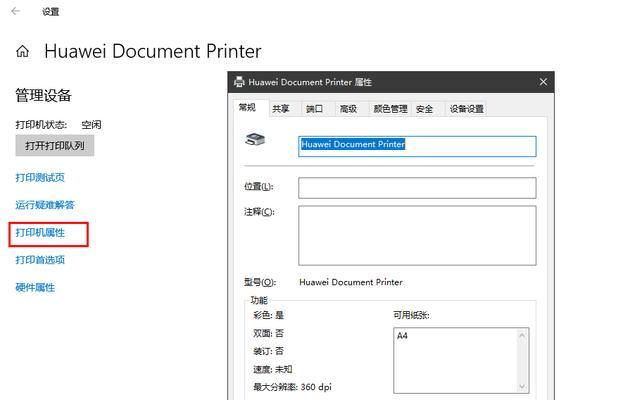Viewport: 642px width, 400px height.
Task: Click the printer icon in the properties title bar
Action: pyautogui.click(x=239, y=82)
